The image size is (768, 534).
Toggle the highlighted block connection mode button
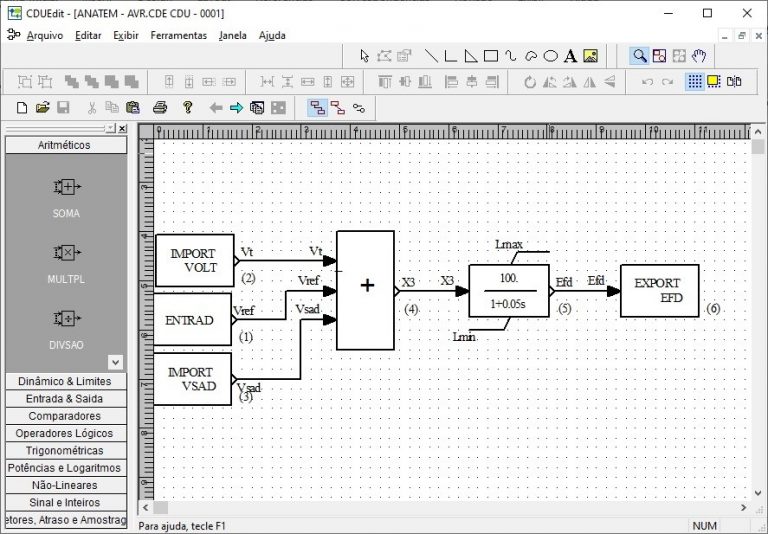(x=317, y=107)
